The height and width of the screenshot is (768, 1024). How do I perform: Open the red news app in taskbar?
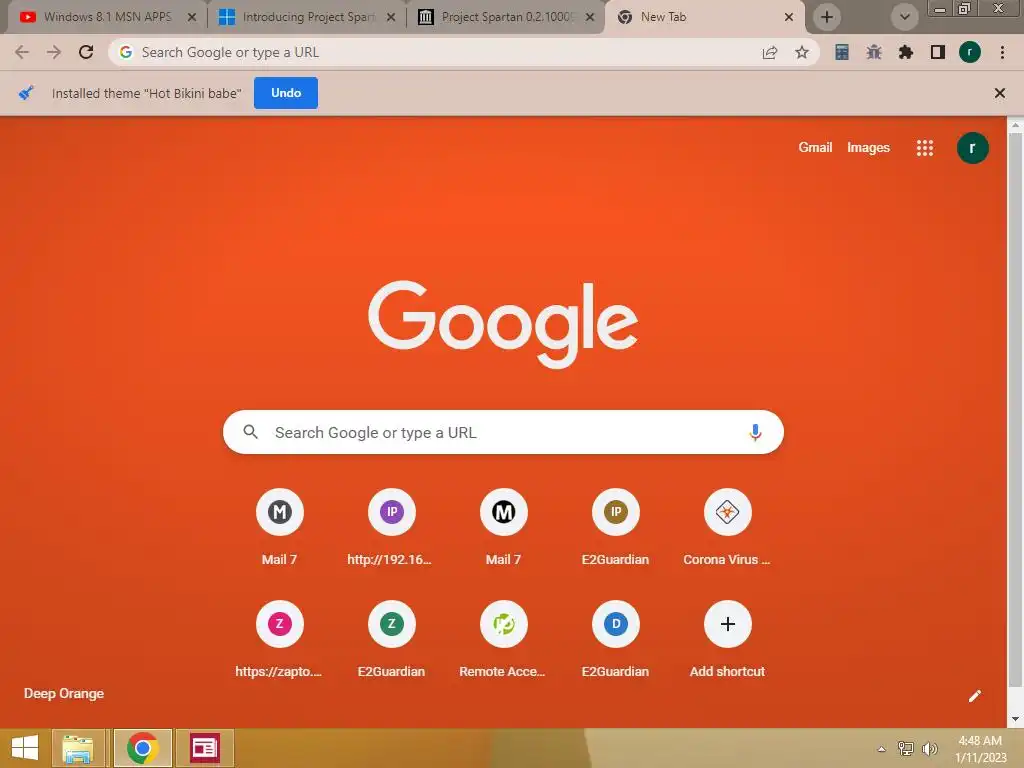click(x=204, y=748)
